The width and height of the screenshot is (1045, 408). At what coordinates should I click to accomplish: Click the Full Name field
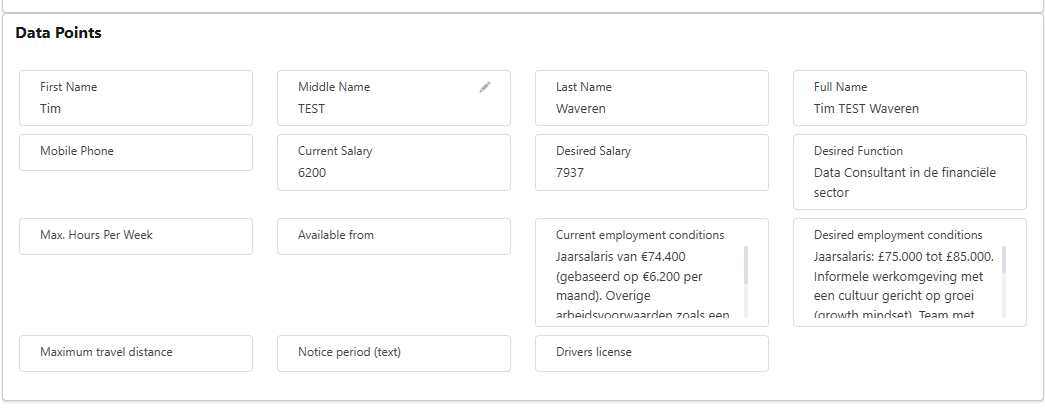click(909, 98)
